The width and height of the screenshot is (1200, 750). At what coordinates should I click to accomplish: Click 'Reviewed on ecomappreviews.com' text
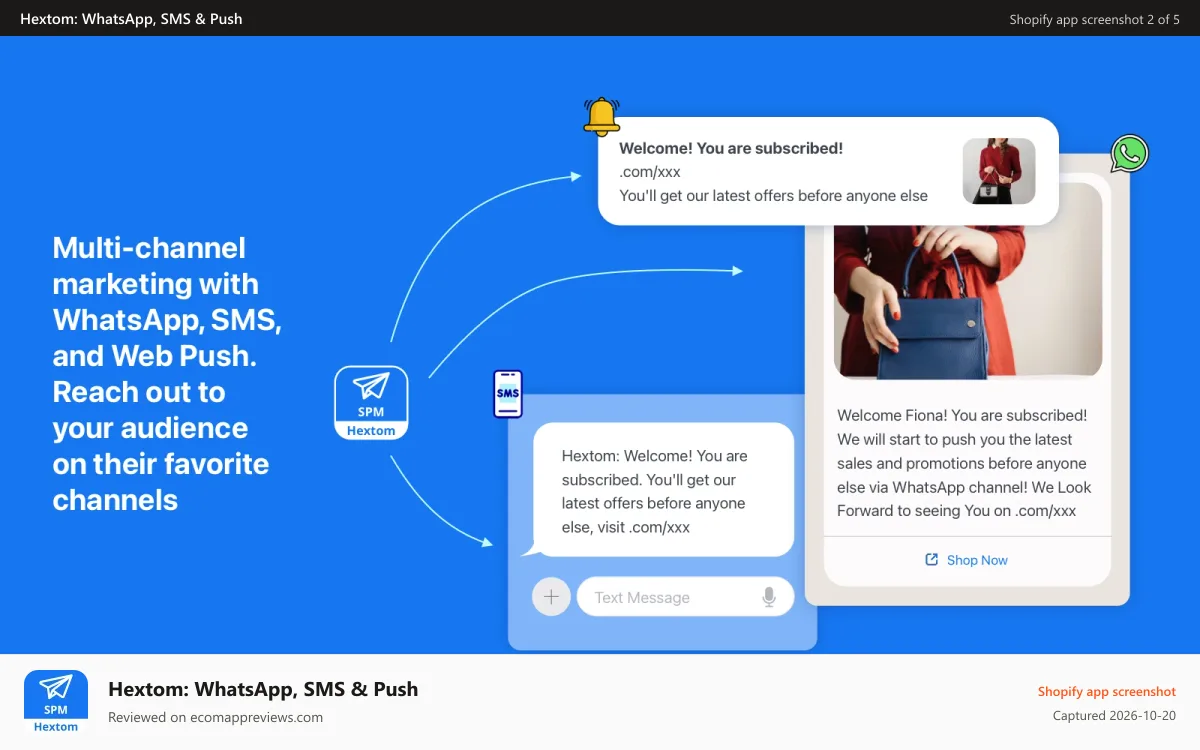[215, 717]
